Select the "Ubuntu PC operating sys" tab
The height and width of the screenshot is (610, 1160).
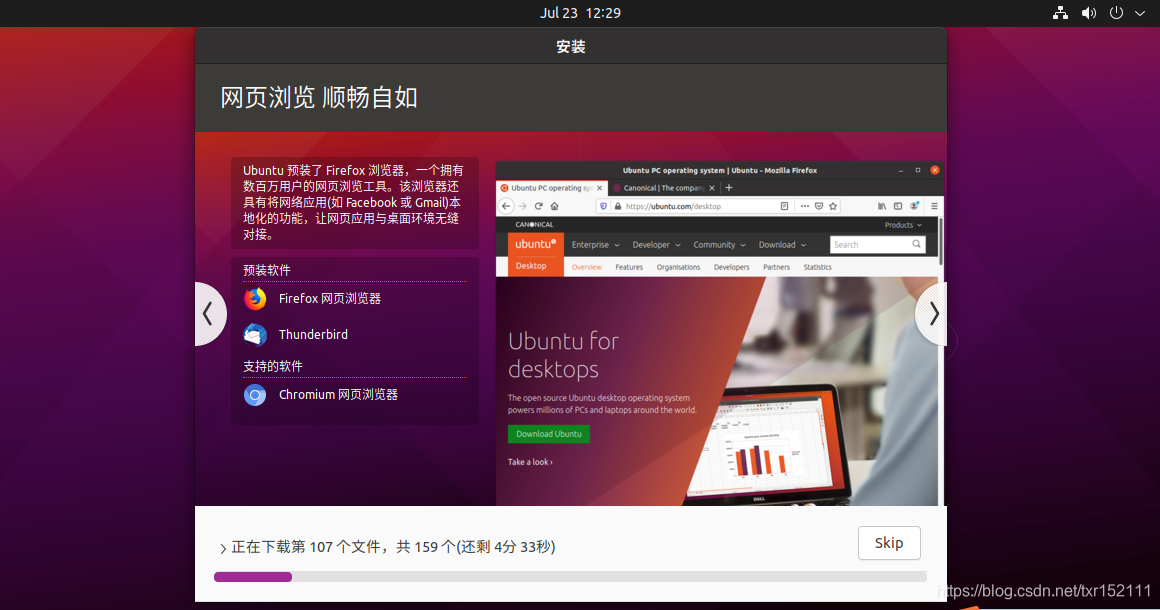(551, 188)
